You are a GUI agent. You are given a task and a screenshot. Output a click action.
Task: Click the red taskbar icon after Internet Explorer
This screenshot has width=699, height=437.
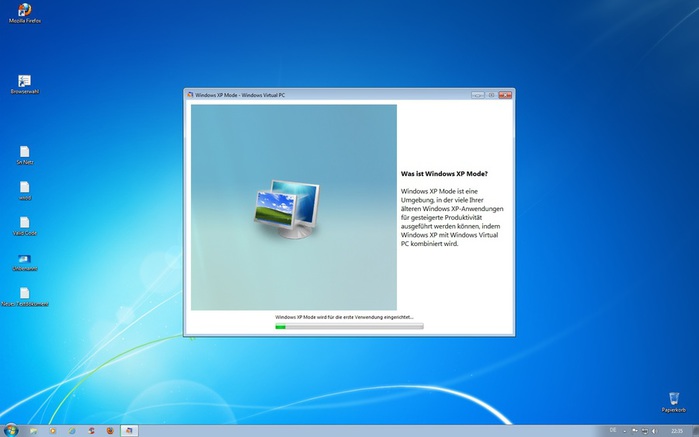(x=91, y=431)
